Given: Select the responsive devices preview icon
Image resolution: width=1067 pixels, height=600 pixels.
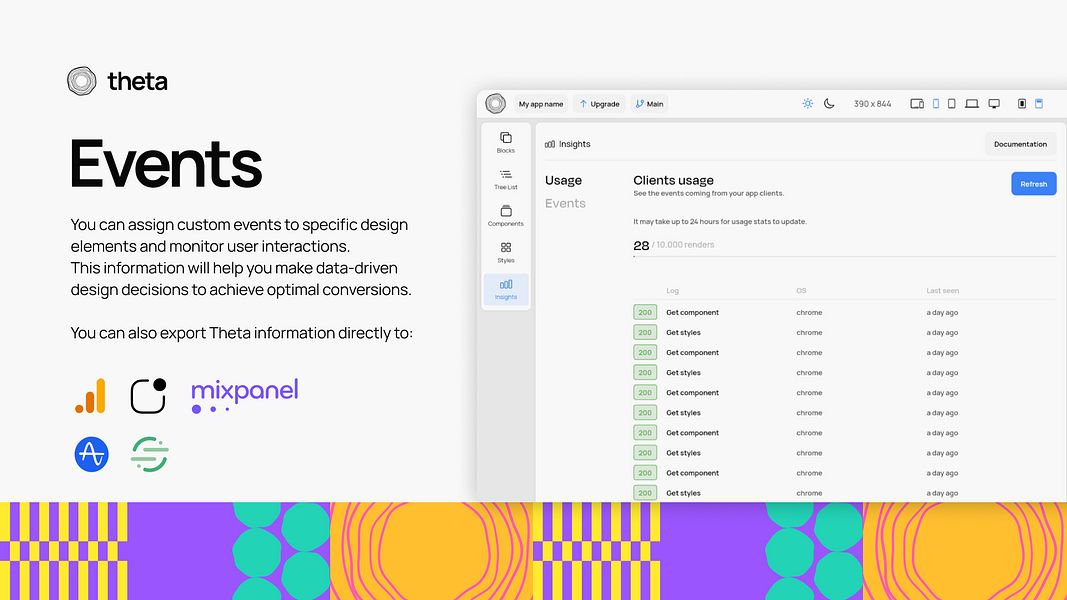Looking at the screenshot, I should [917, 103].
